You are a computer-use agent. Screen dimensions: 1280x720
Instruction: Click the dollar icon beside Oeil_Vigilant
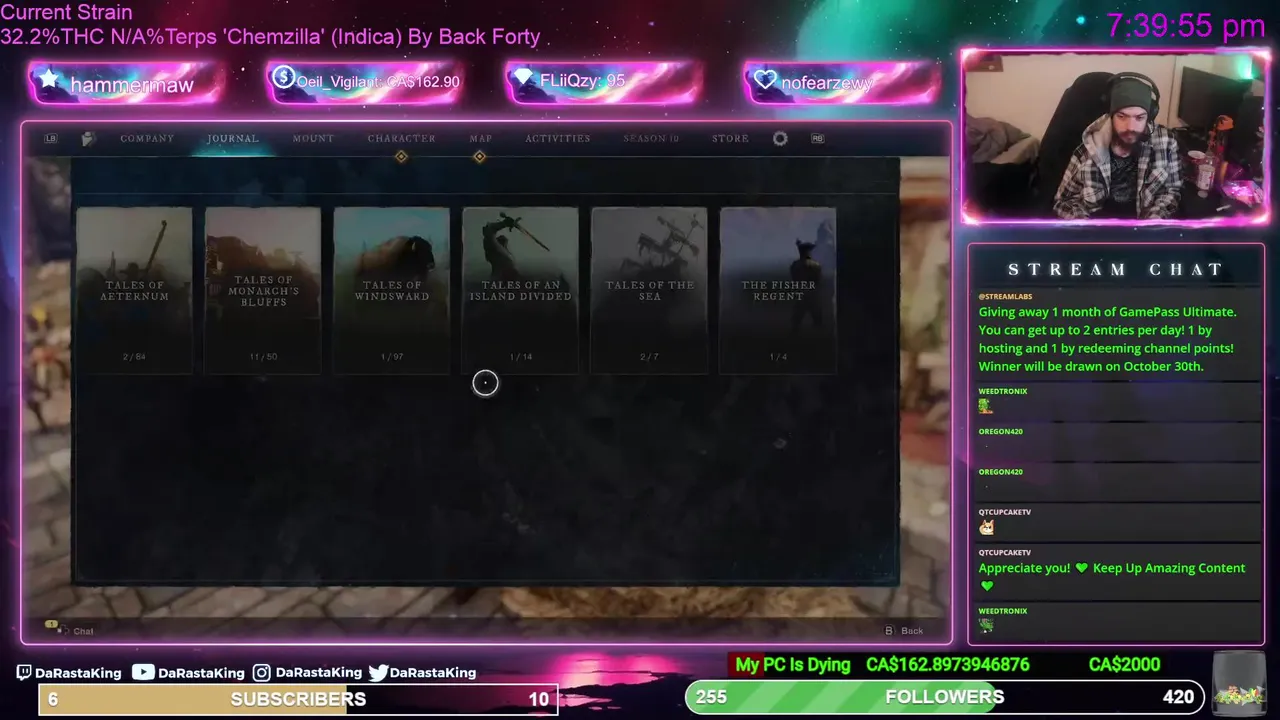tap(283, 77)
